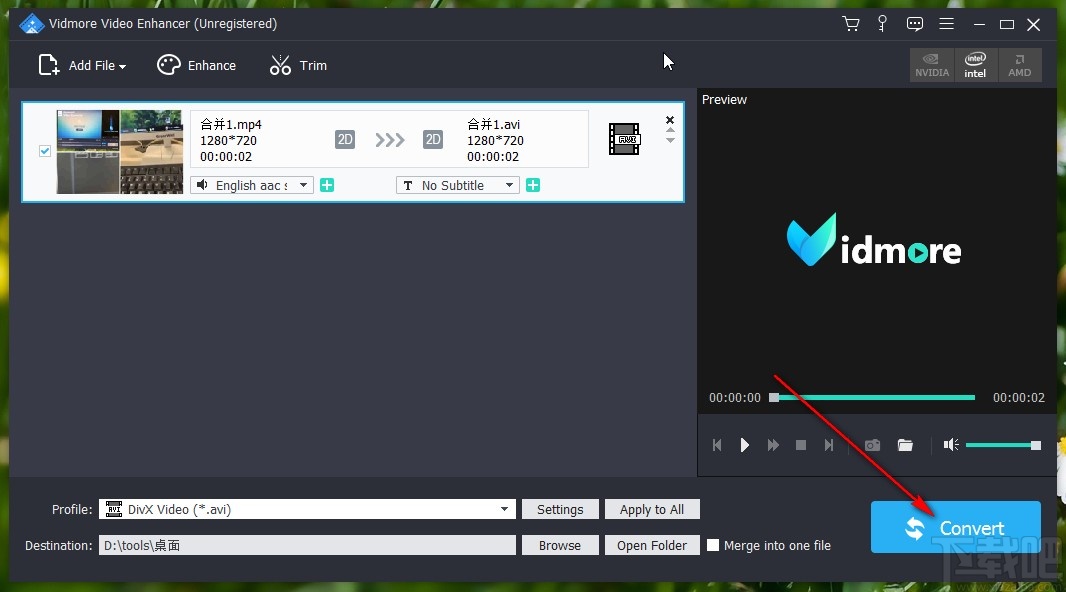Click the source 2D mode icon
1066x592 pixels.
tap(345, 139)
